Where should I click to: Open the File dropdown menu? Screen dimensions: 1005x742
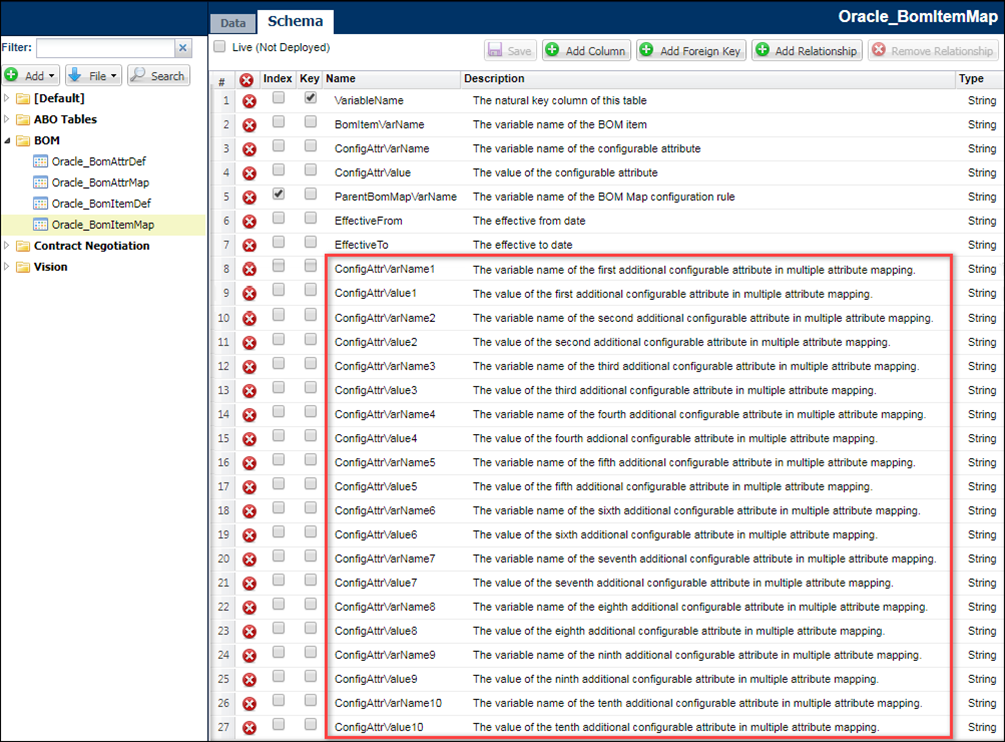pos(92,75)
